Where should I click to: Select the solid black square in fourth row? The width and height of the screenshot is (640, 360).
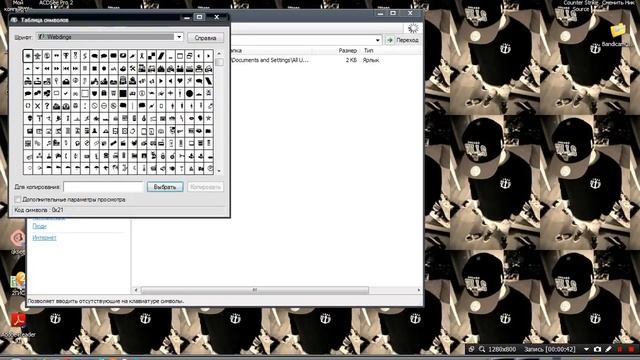(123, 93)
